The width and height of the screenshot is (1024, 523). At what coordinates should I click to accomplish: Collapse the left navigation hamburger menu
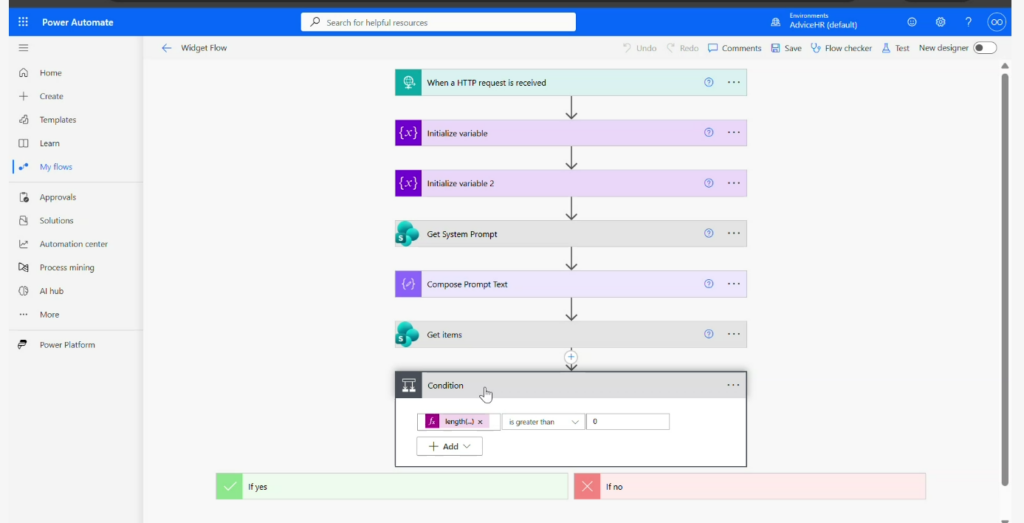pyautogui.click(x=24, y=48)
